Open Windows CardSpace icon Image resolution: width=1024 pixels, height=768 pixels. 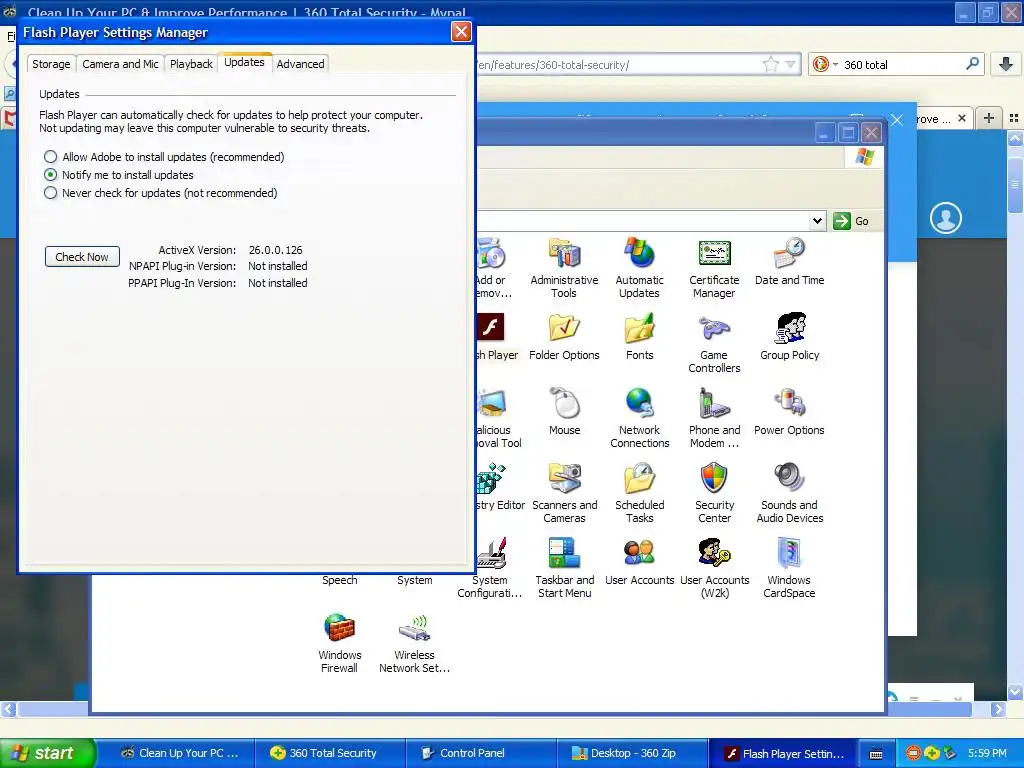click(790, 568)
